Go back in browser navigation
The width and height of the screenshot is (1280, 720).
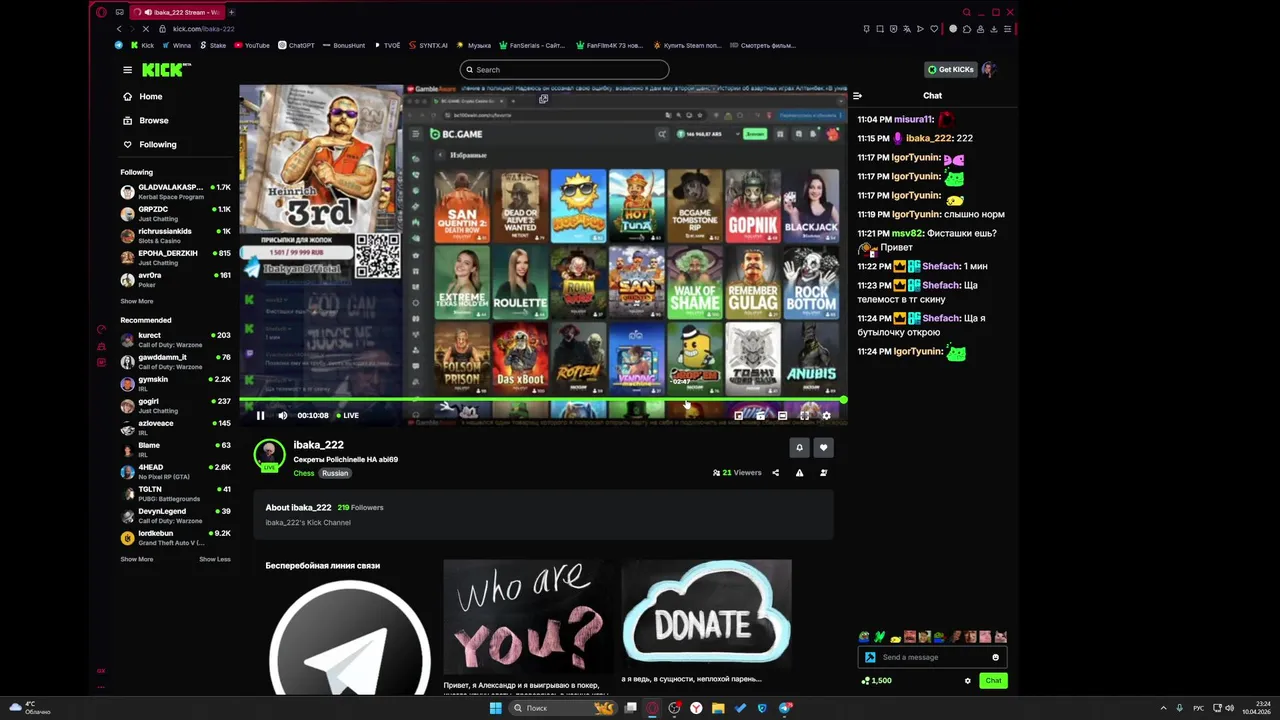[x=119, y=29]
